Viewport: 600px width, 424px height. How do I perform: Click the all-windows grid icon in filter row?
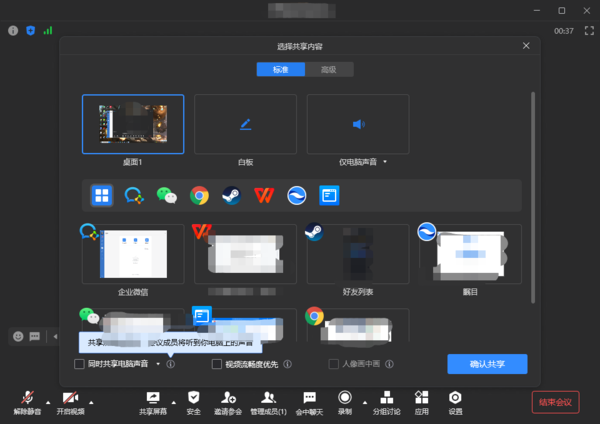(102, 196)
